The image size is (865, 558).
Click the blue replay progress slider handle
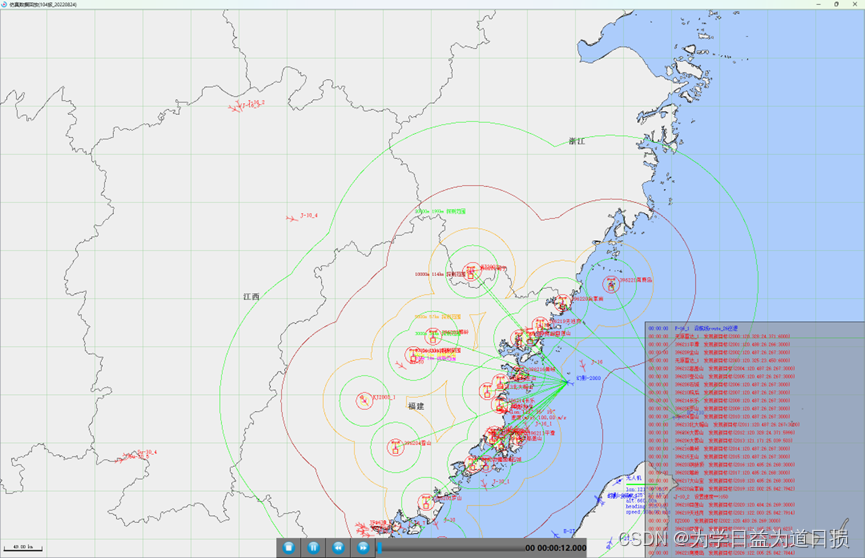click(x=380, y=548)
